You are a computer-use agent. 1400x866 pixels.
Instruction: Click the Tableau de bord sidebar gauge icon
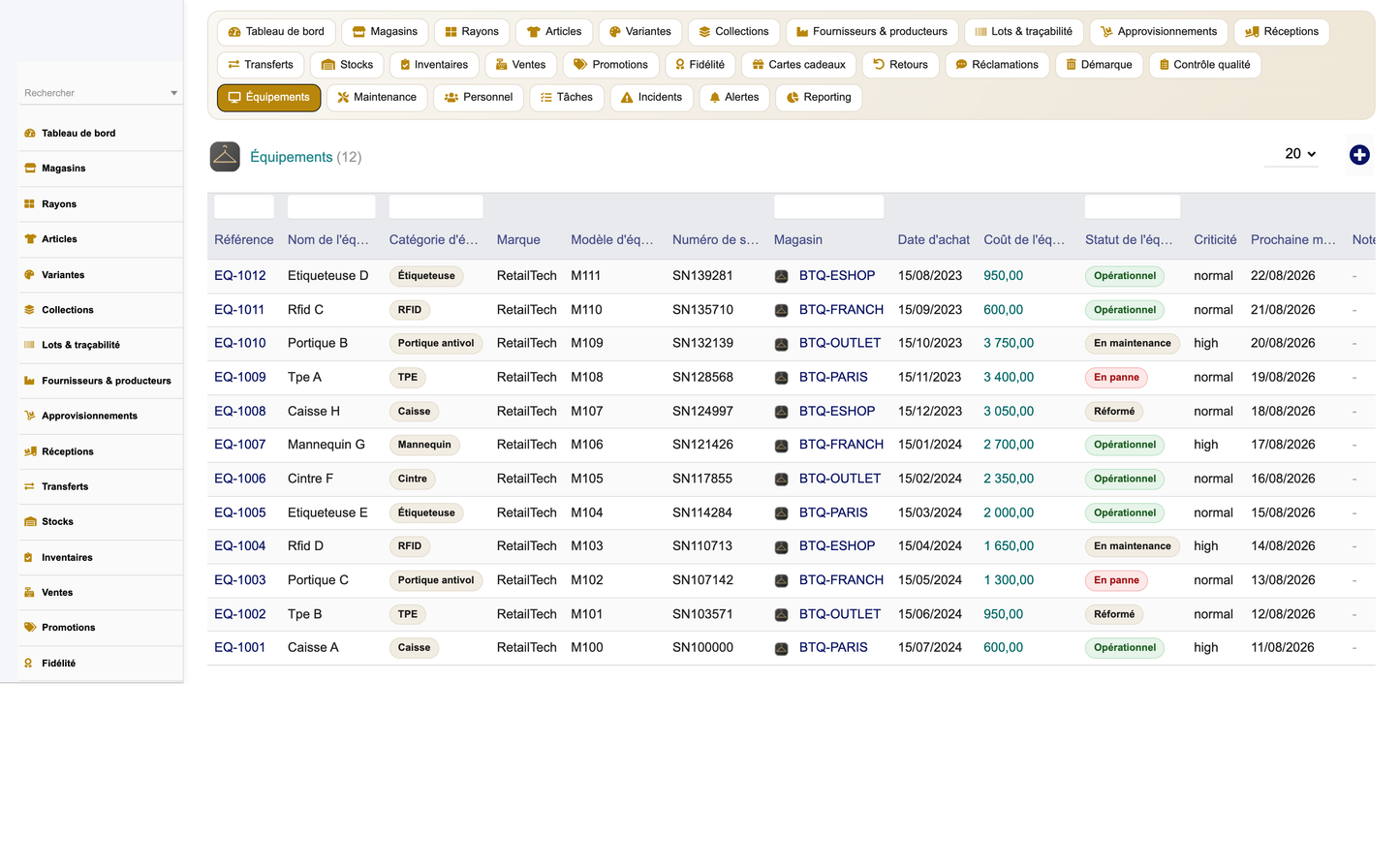(30, 134)
